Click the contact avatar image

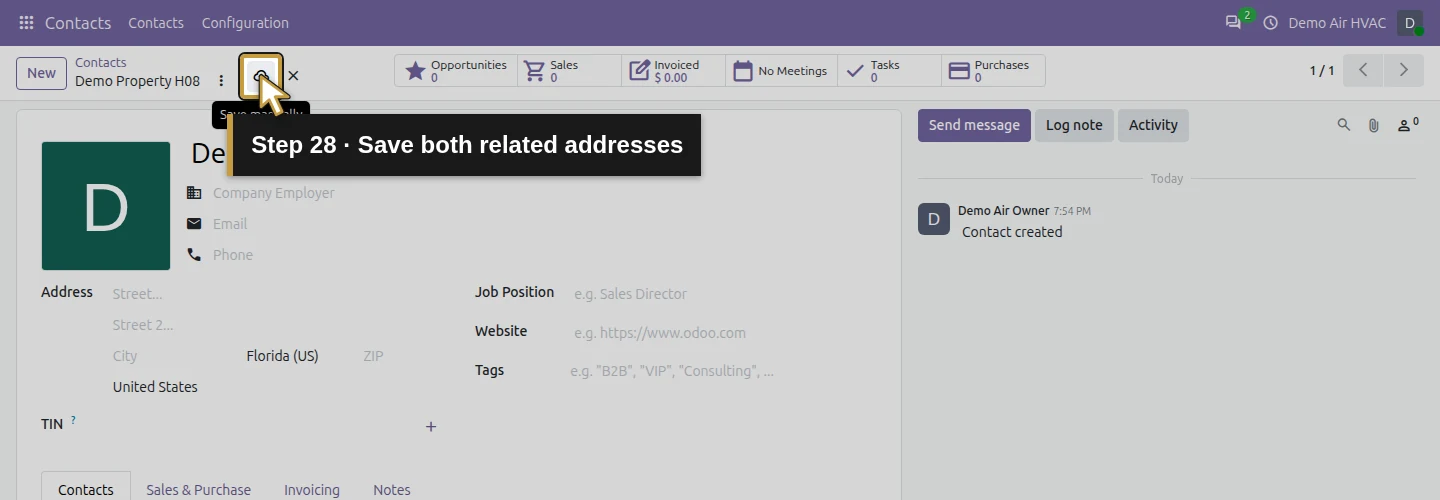point(106,206)
